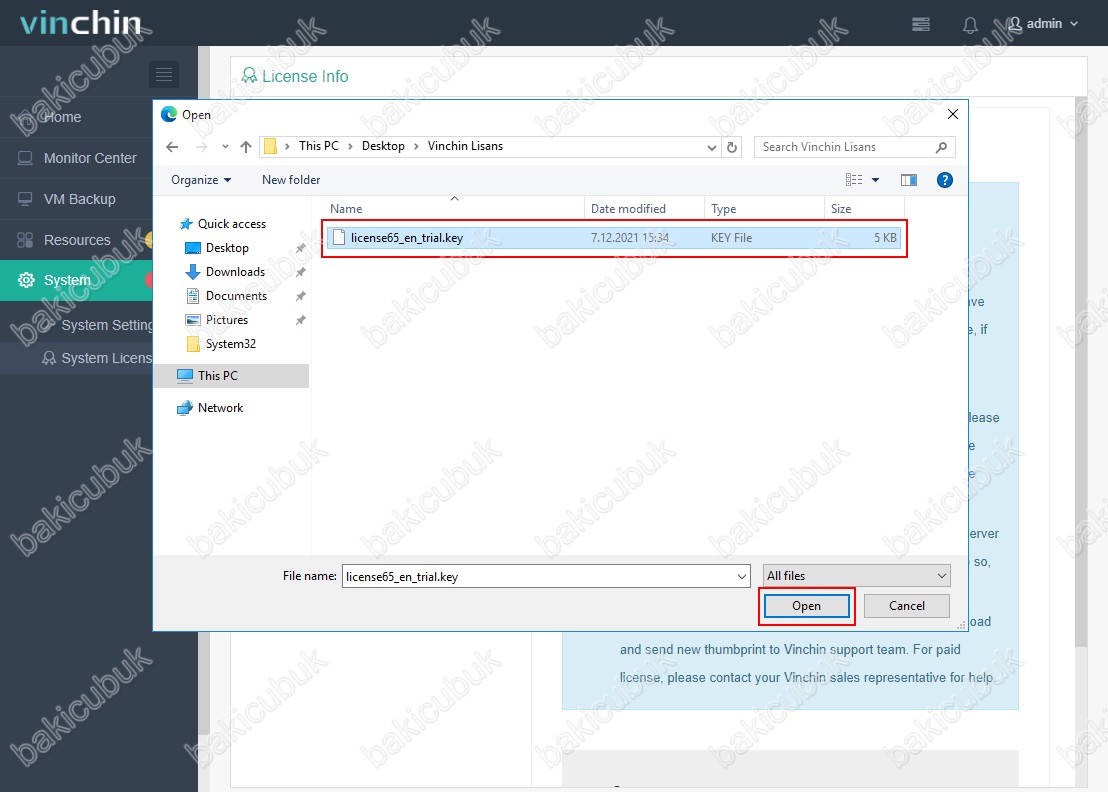Image resolution: width=1108 pixels, height=792 pixels.
Task: Select license65_en_trial.key file
Action: click(613, 238)
